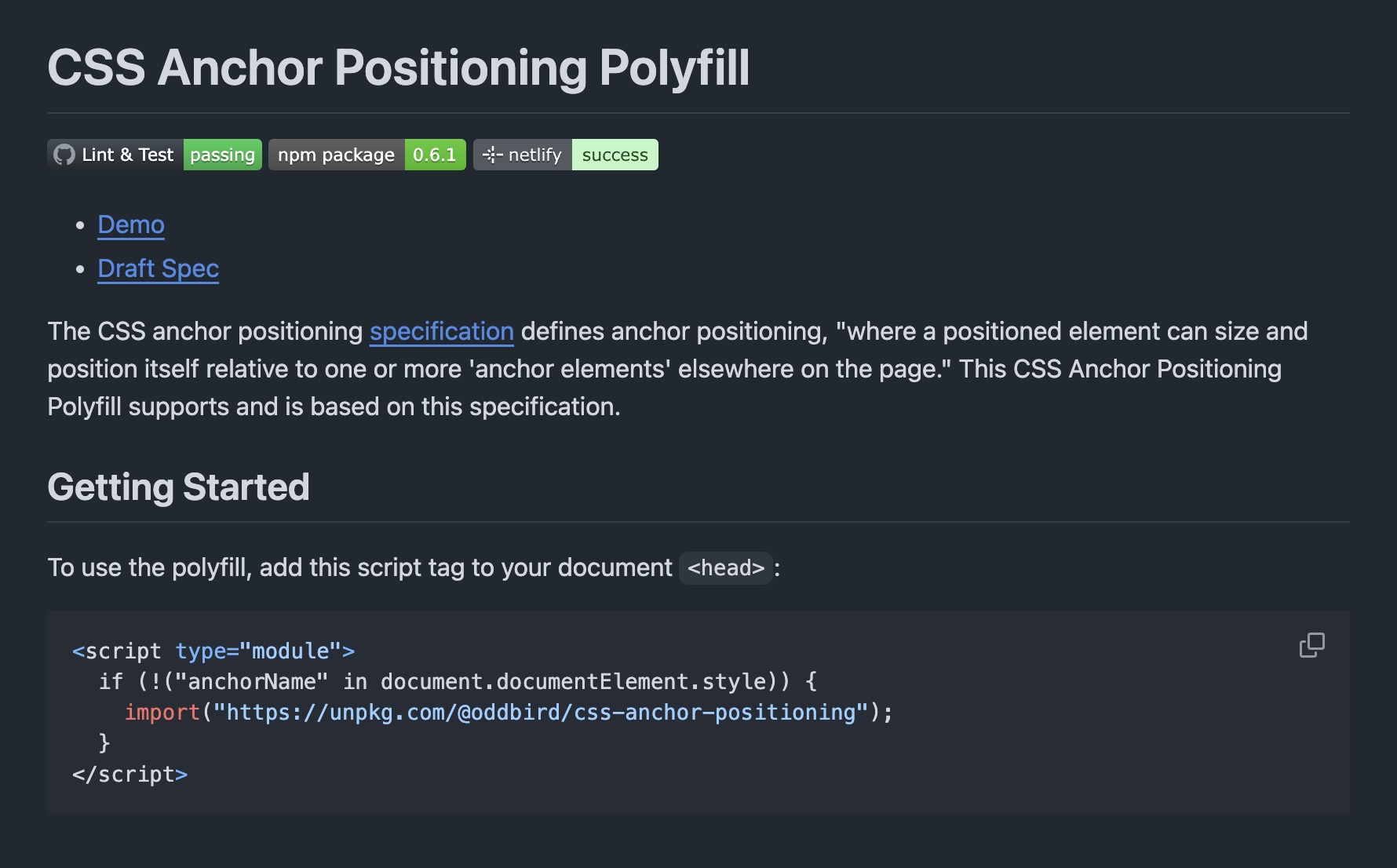1397x868 pixels.
Task: Click the import keyword in code block
Action: [x=162, y=713]
